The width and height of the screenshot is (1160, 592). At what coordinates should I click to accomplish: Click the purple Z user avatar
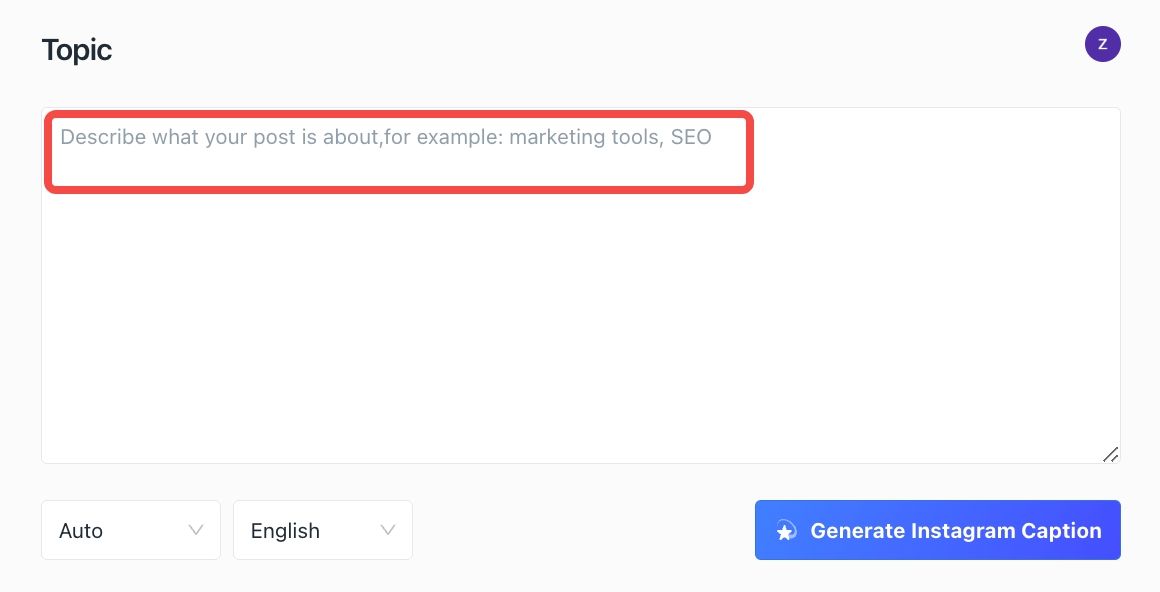[x=1102, y=44]
